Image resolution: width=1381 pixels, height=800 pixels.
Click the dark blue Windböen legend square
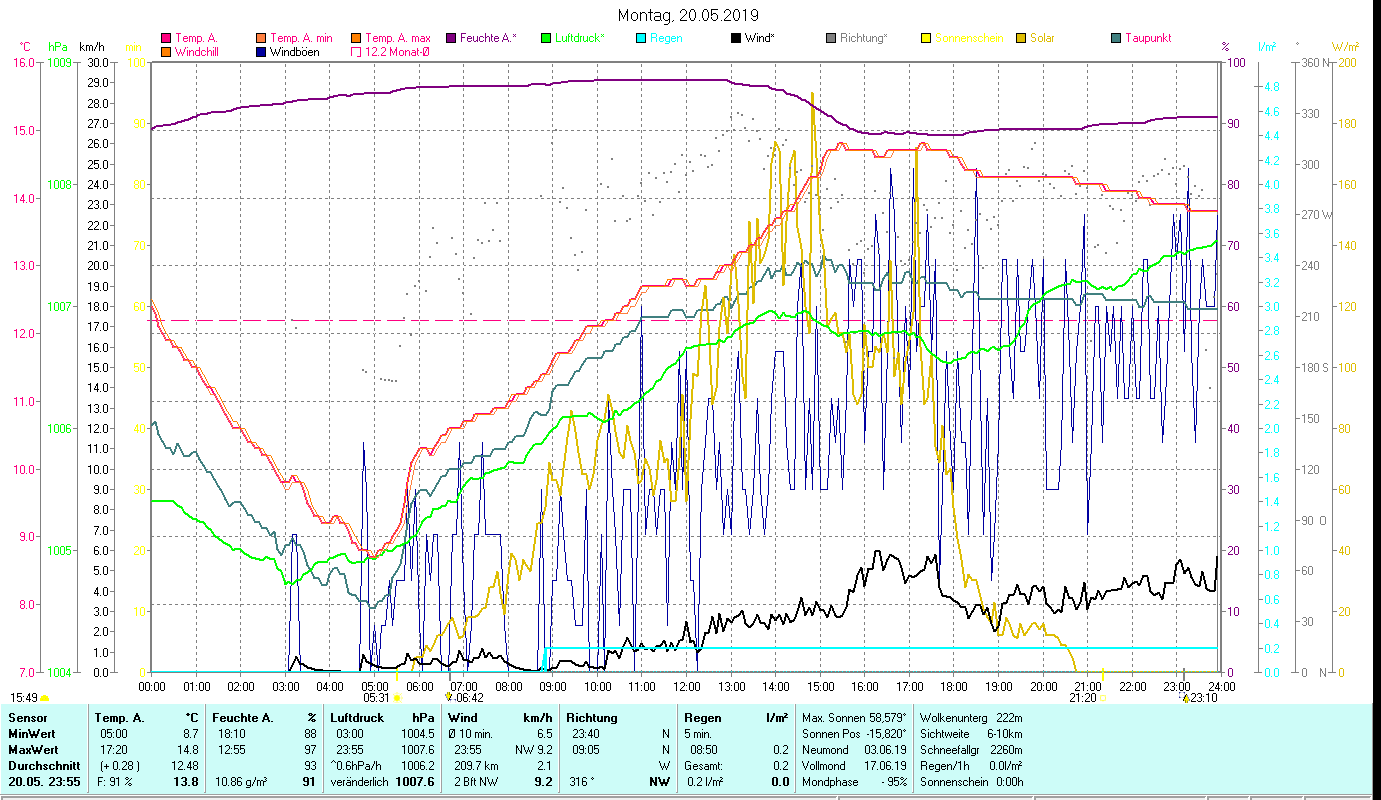point(262,52)
